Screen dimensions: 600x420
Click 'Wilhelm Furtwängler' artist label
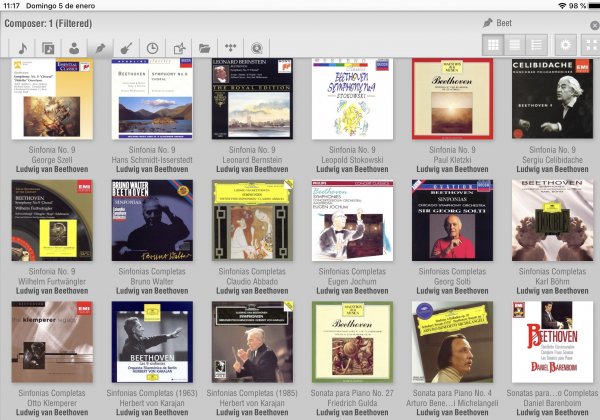point(52,282)
